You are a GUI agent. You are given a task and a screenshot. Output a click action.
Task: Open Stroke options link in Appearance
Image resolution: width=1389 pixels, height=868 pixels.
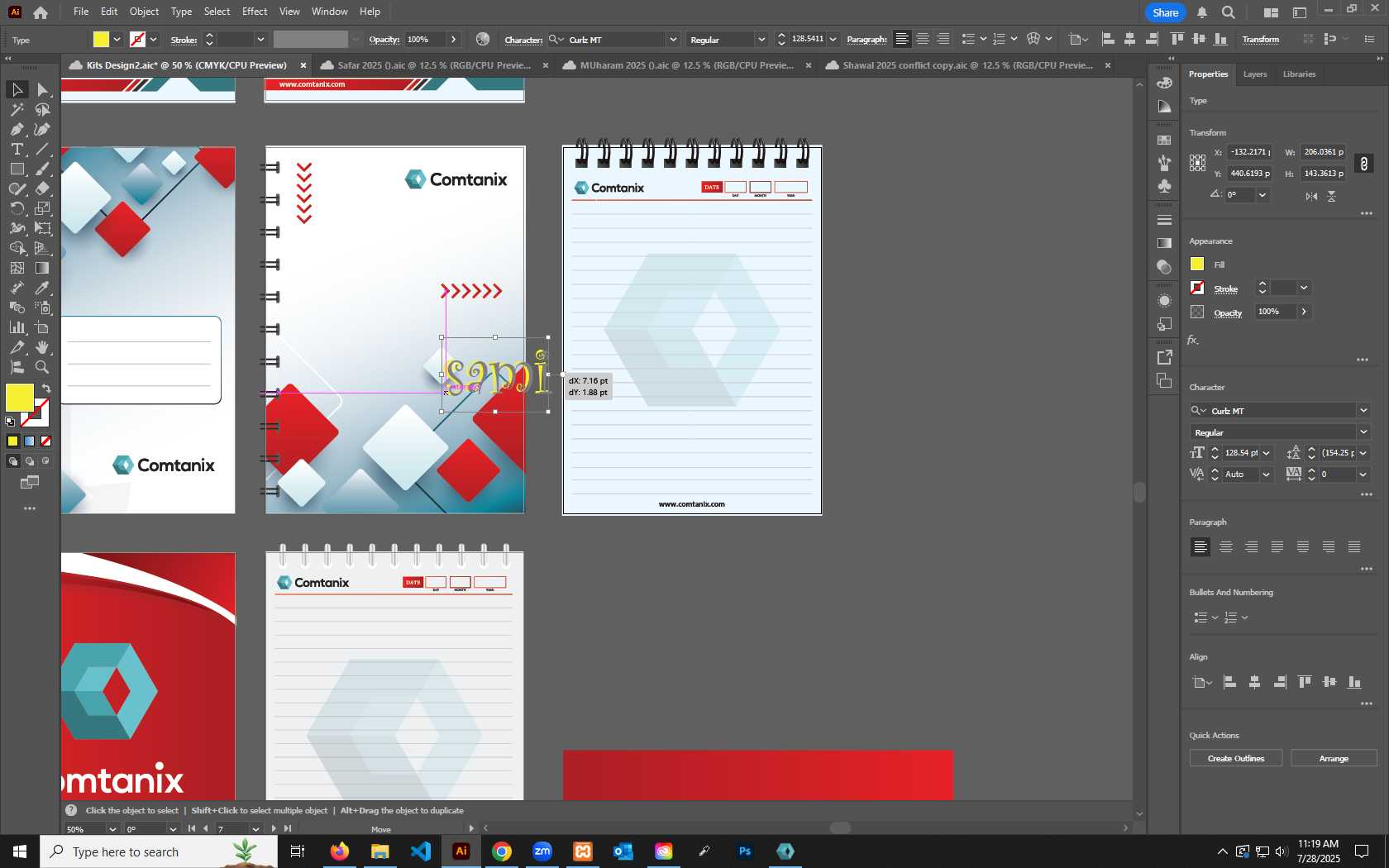click(x=1225, y=289)
